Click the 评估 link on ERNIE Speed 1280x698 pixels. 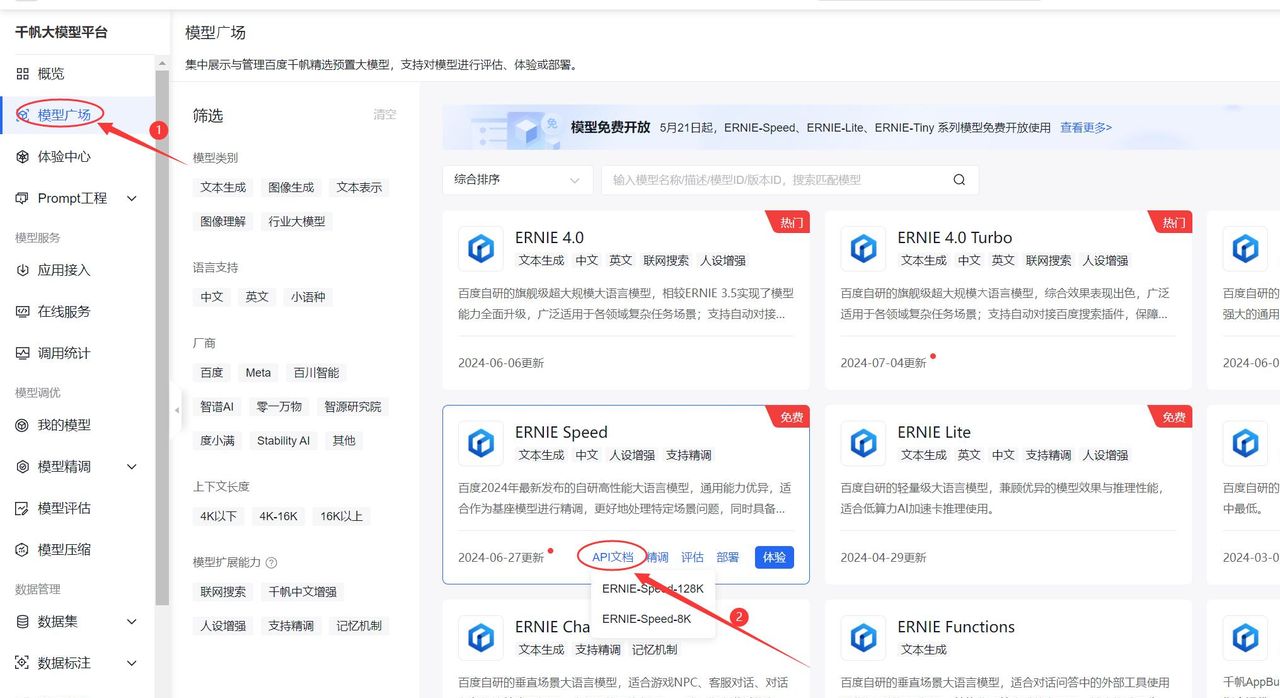pos(692,558)
